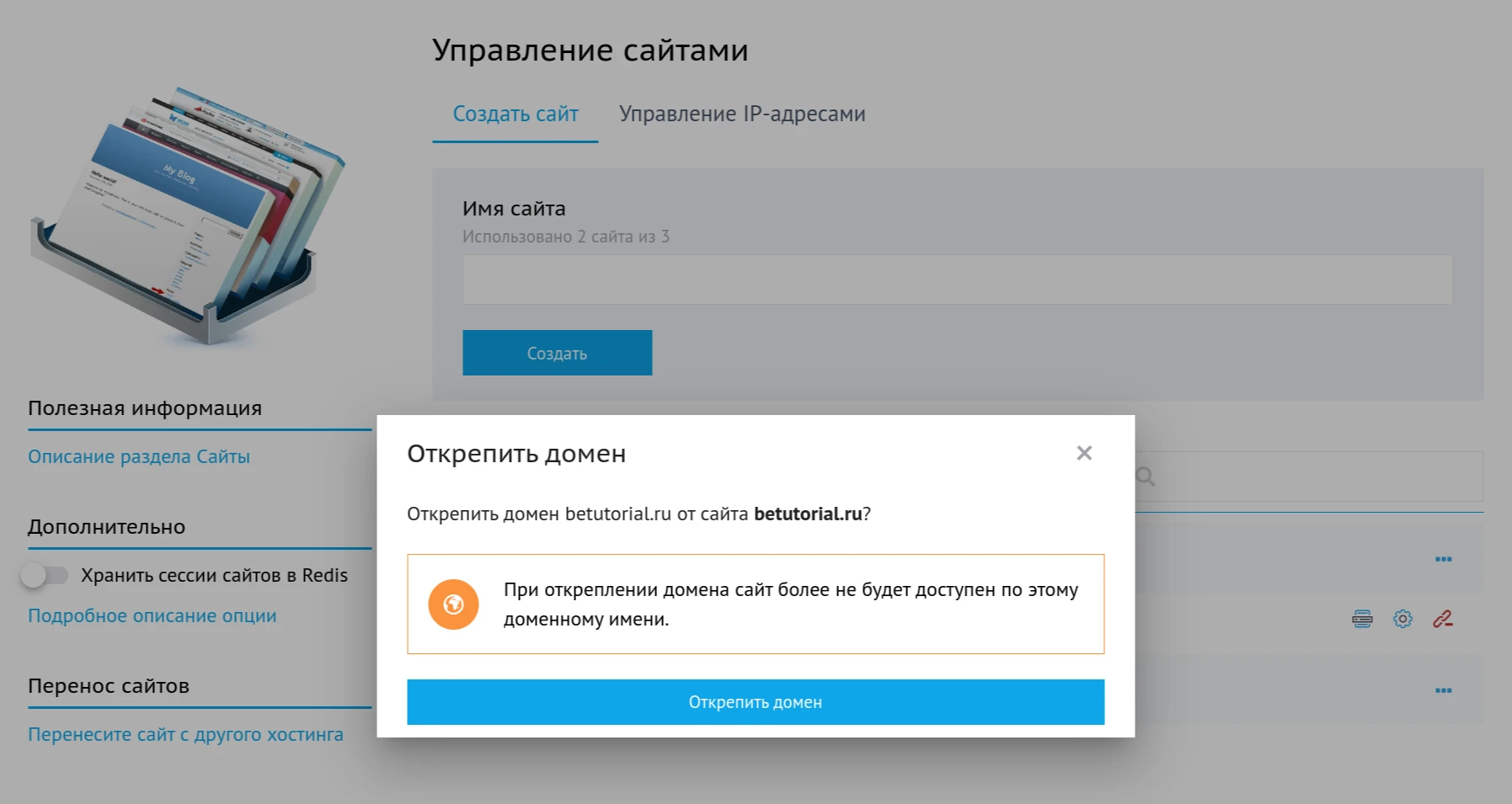Open the site settings gear icon
The image size is (1512, 804).
click(x=1402, y=619)
